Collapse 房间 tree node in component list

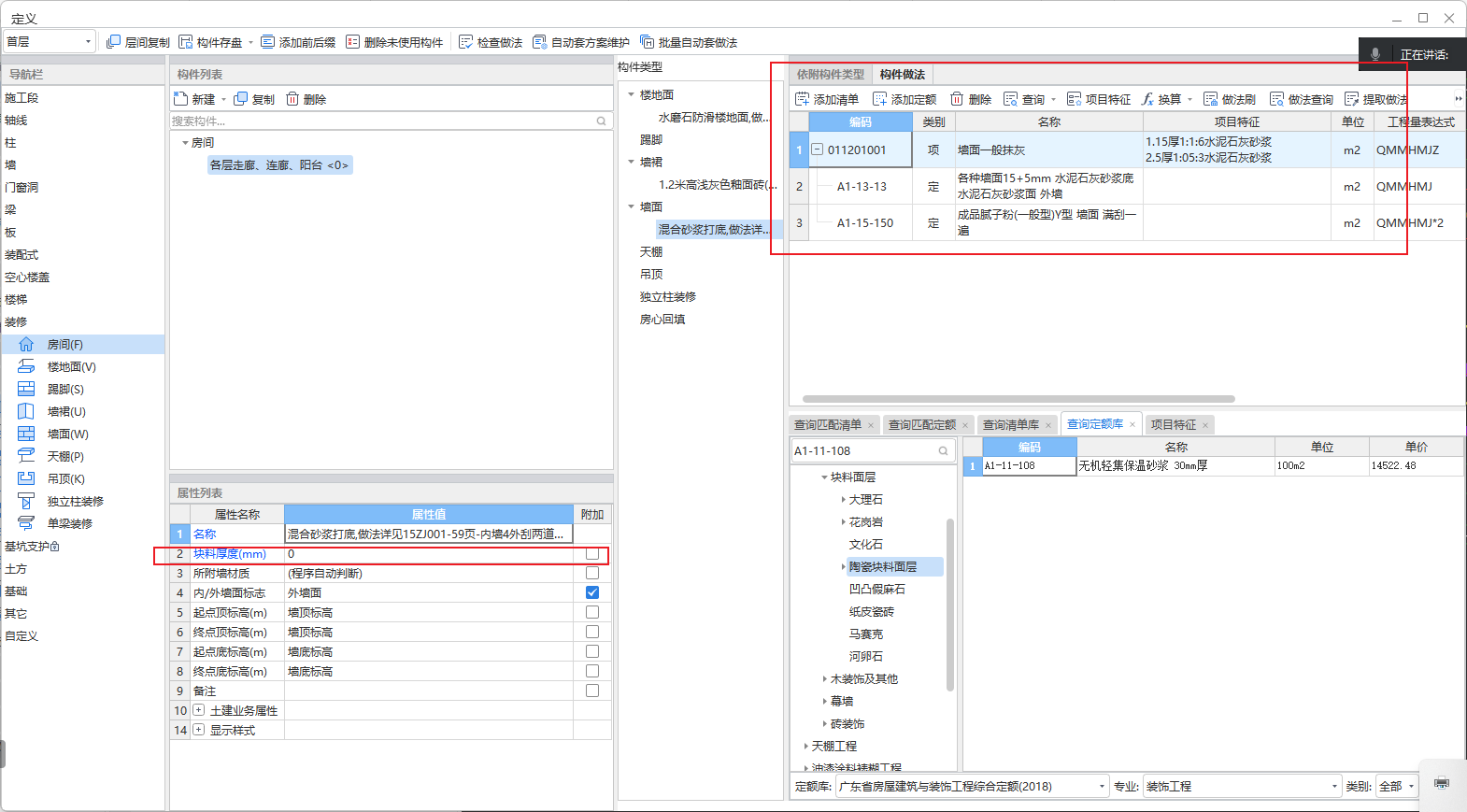click(185, 143)
